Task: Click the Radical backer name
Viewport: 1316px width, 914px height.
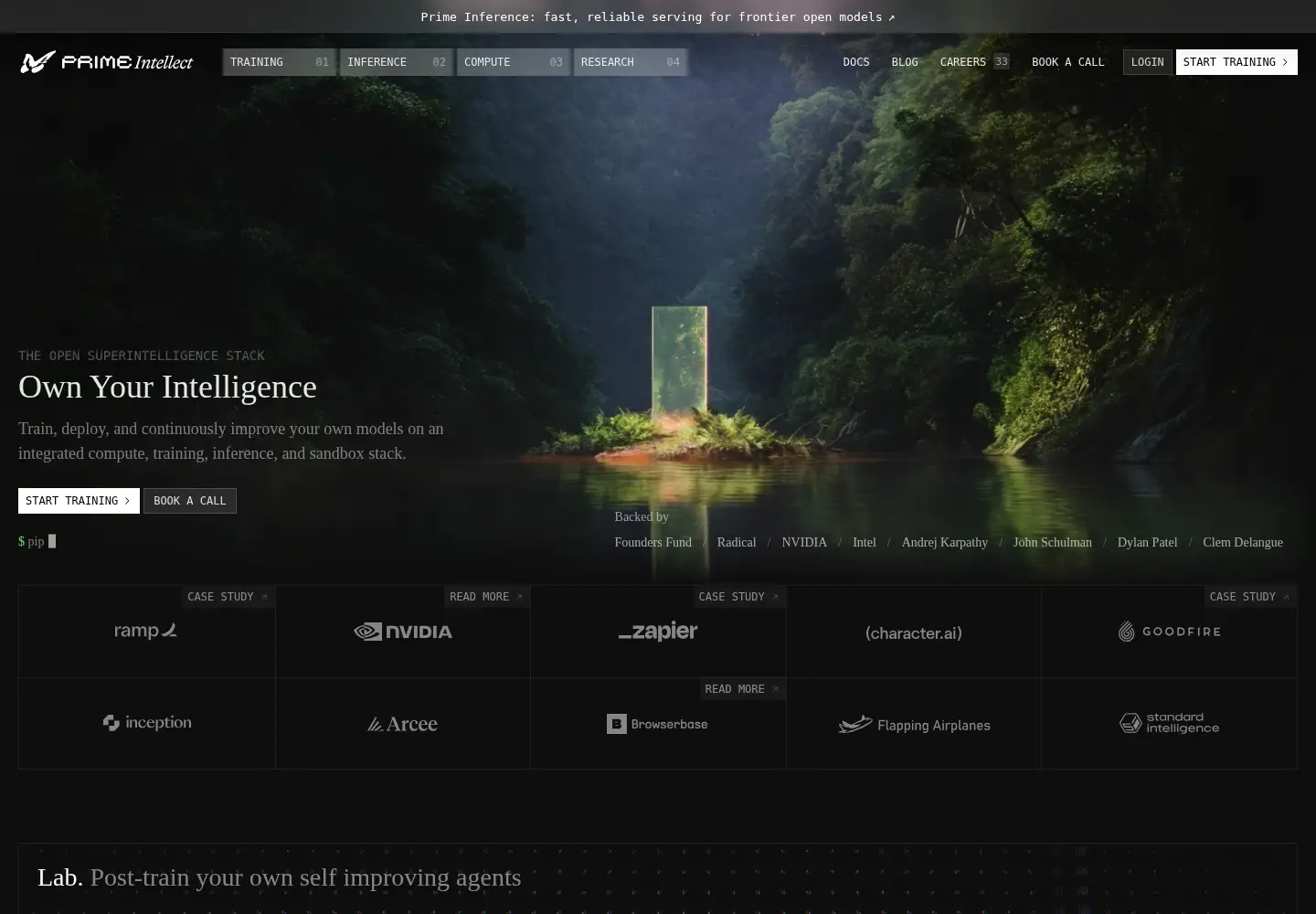Action: click(737, 542)
